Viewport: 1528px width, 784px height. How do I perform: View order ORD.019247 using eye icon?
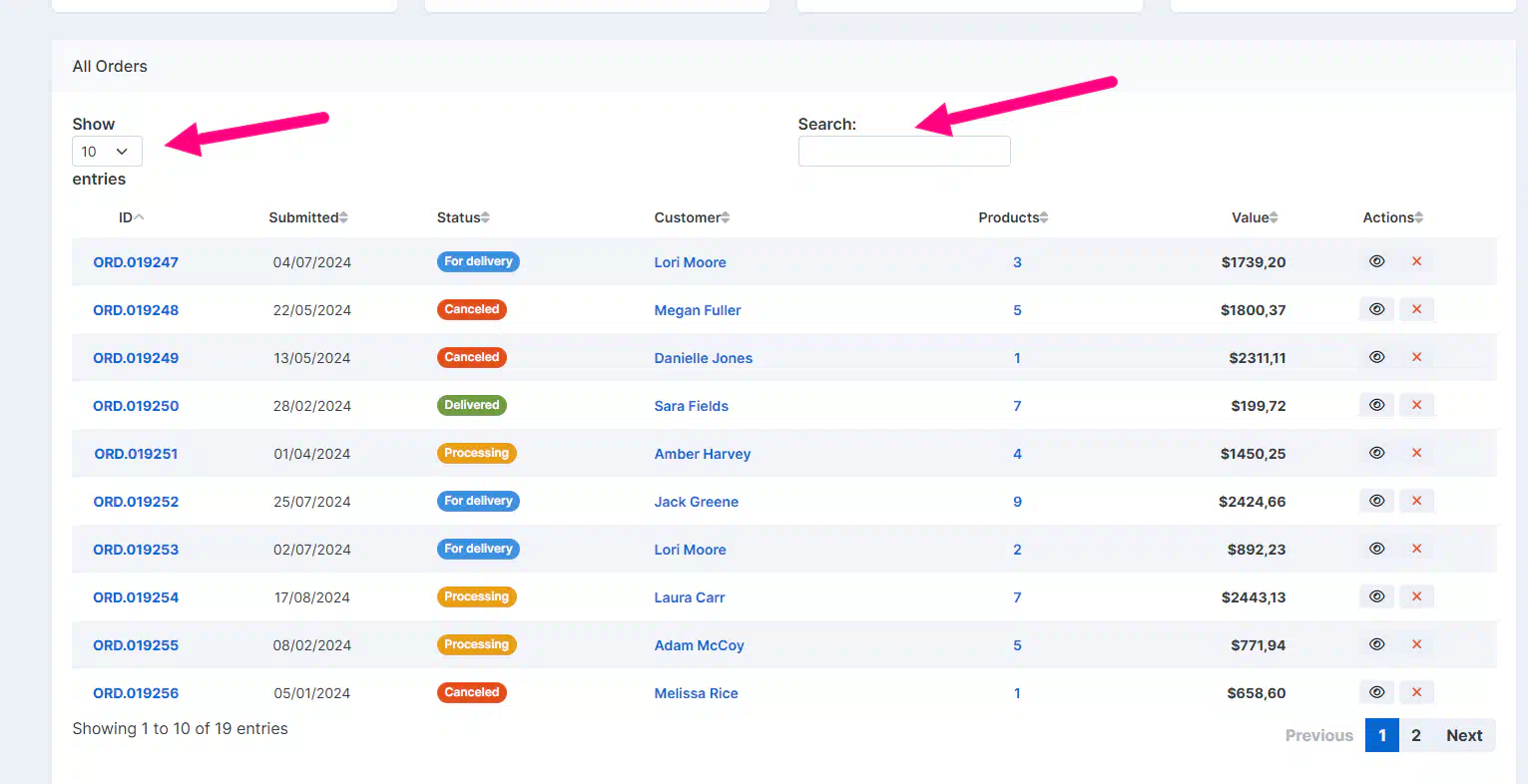pos(1376,261)
